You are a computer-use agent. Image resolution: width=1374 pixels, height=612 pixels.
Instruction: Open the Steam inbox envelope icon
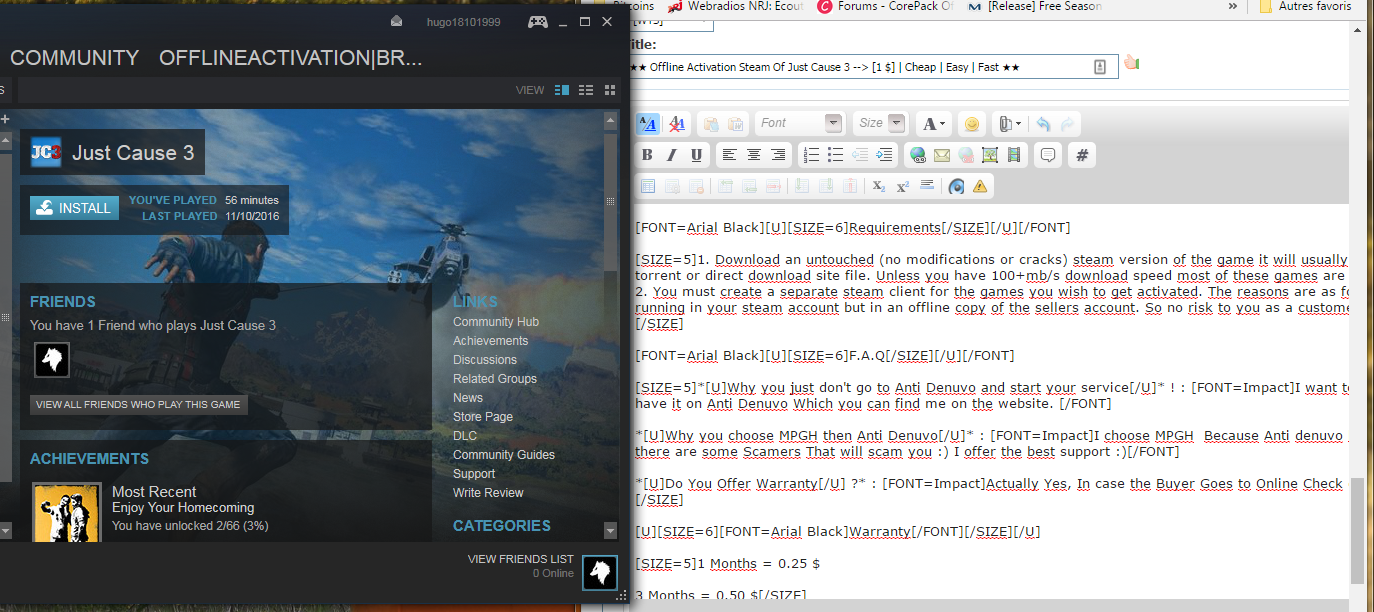coord(397,21)
